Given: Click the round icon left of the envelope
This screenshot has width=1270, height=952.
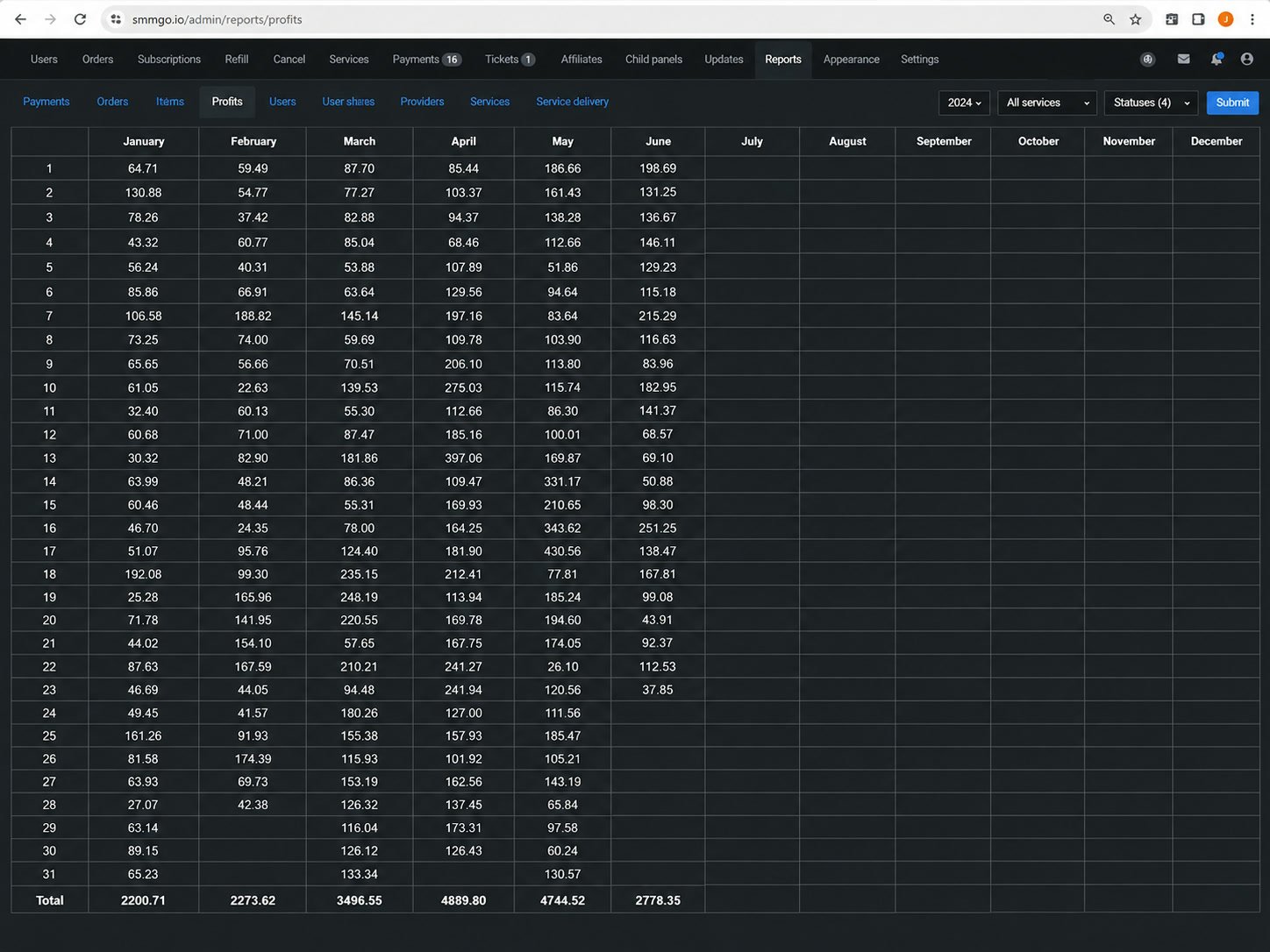Looking at the screenshot, I should point(1147,60).
